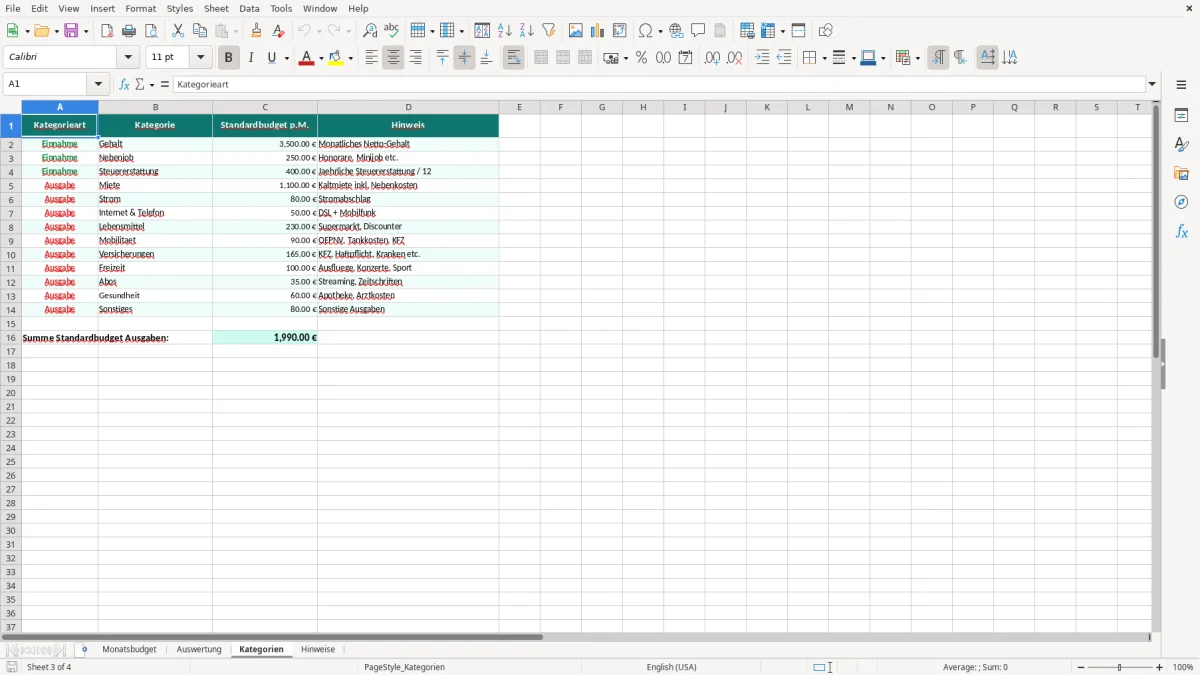Apply AutoFilter funnel icon
The width and height of the screenshot is (1200, 675).
(x=549, y=31)
